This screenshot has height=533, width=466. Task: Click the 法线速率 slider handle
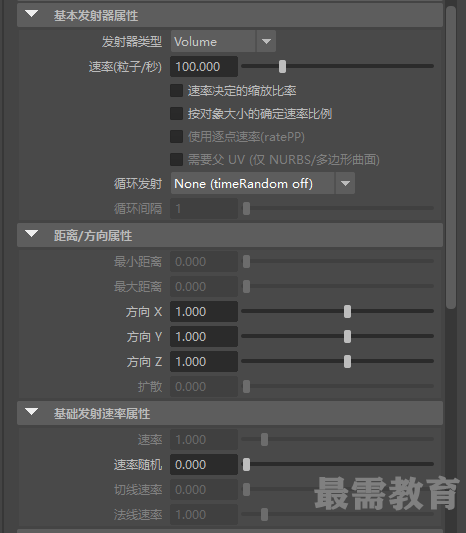point(264,514)
